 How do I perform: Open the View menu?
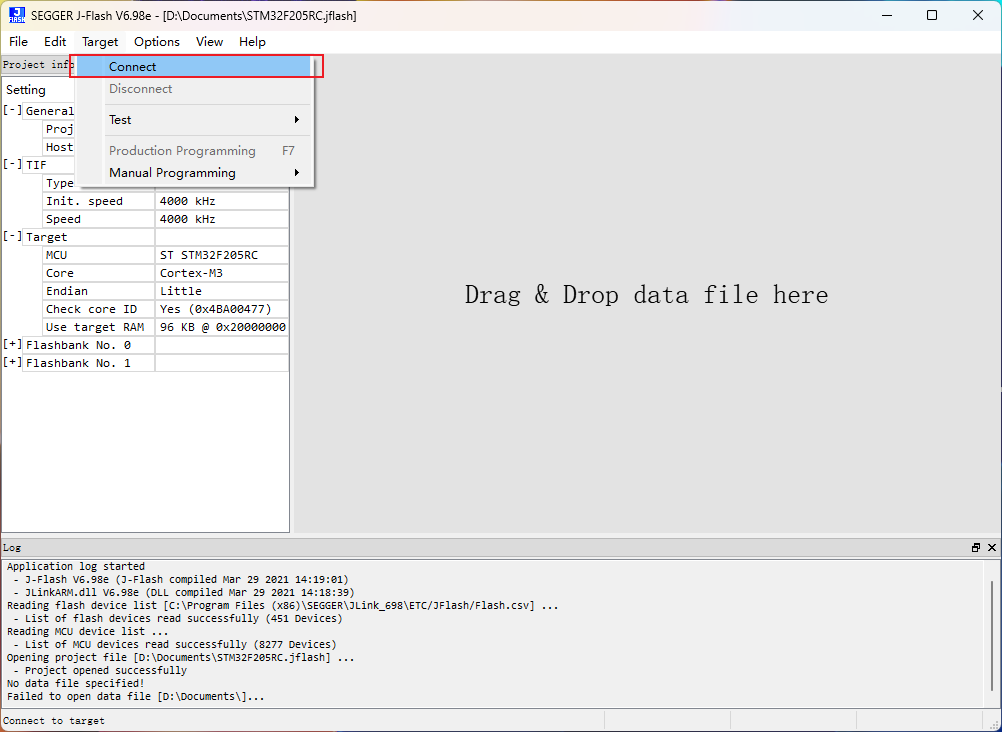pyautogui.click(x=210, y=42)
